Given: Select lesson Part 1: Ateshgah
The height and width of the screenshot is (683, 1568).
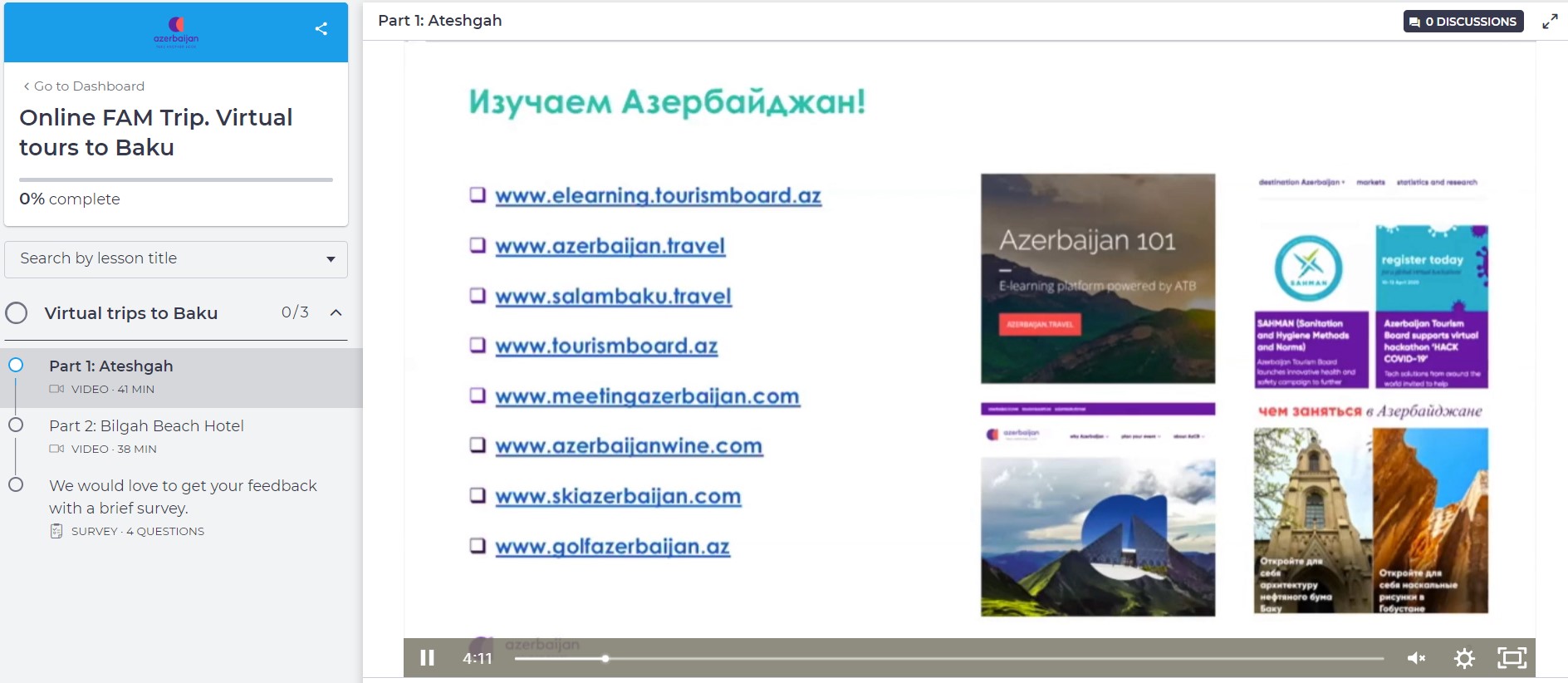Looking at the screenshot, I should tap(183, 377).
